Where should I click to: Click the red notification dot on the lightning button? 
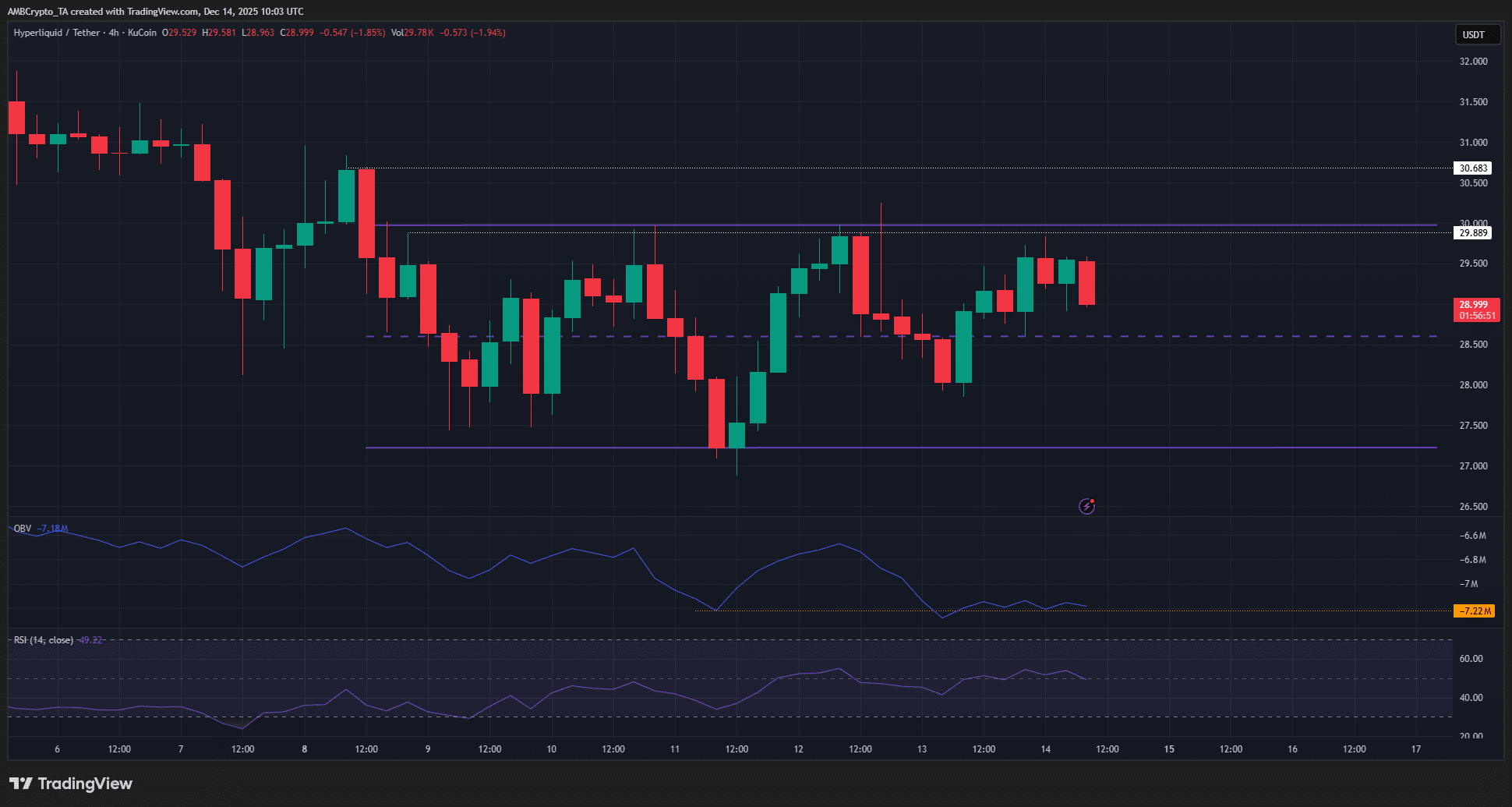click(1093, 501)
